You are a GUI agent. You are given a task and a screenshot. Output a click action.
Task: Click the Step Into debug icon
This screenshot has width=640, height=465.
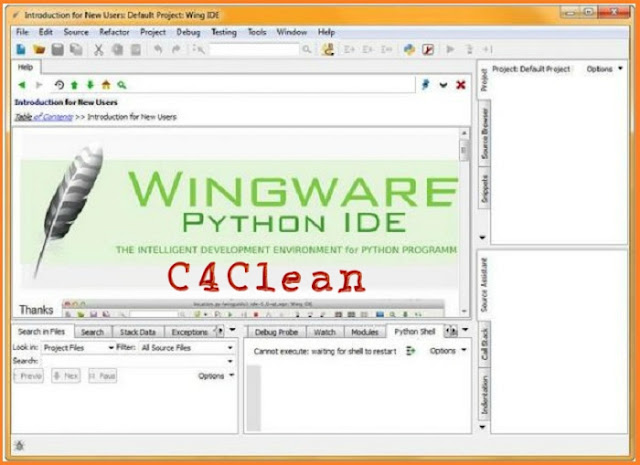pyautogui.click(x=469, y=49)
